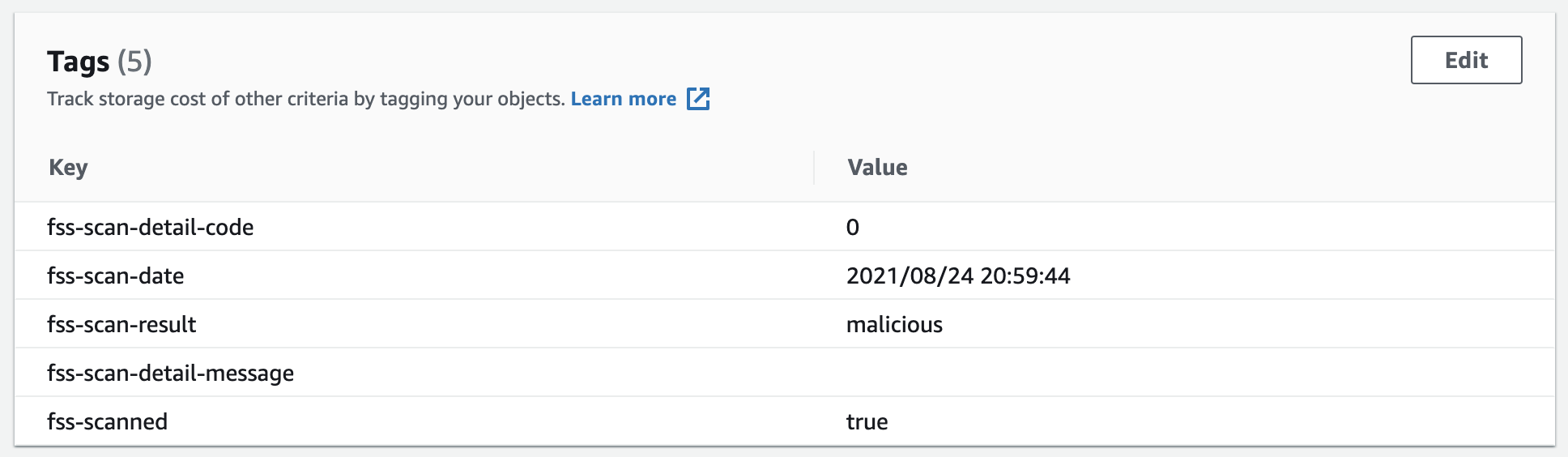The height and width of the screenshot is (457, 1568).
Task: Select the fss-scan-detail-message key
Action: tap(171, 374)
